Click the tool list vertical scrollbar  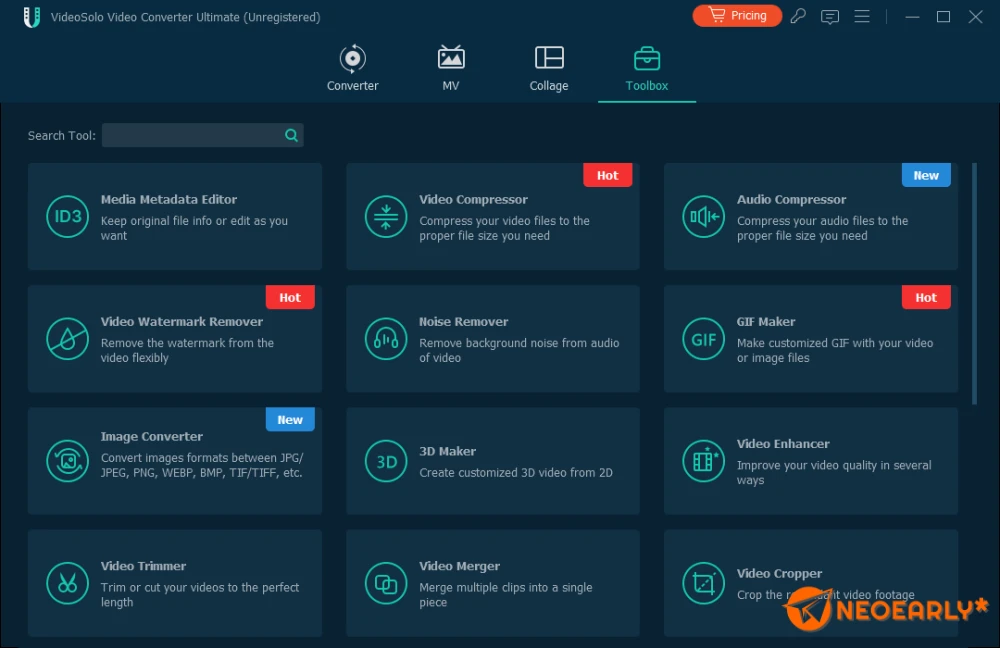974,283
